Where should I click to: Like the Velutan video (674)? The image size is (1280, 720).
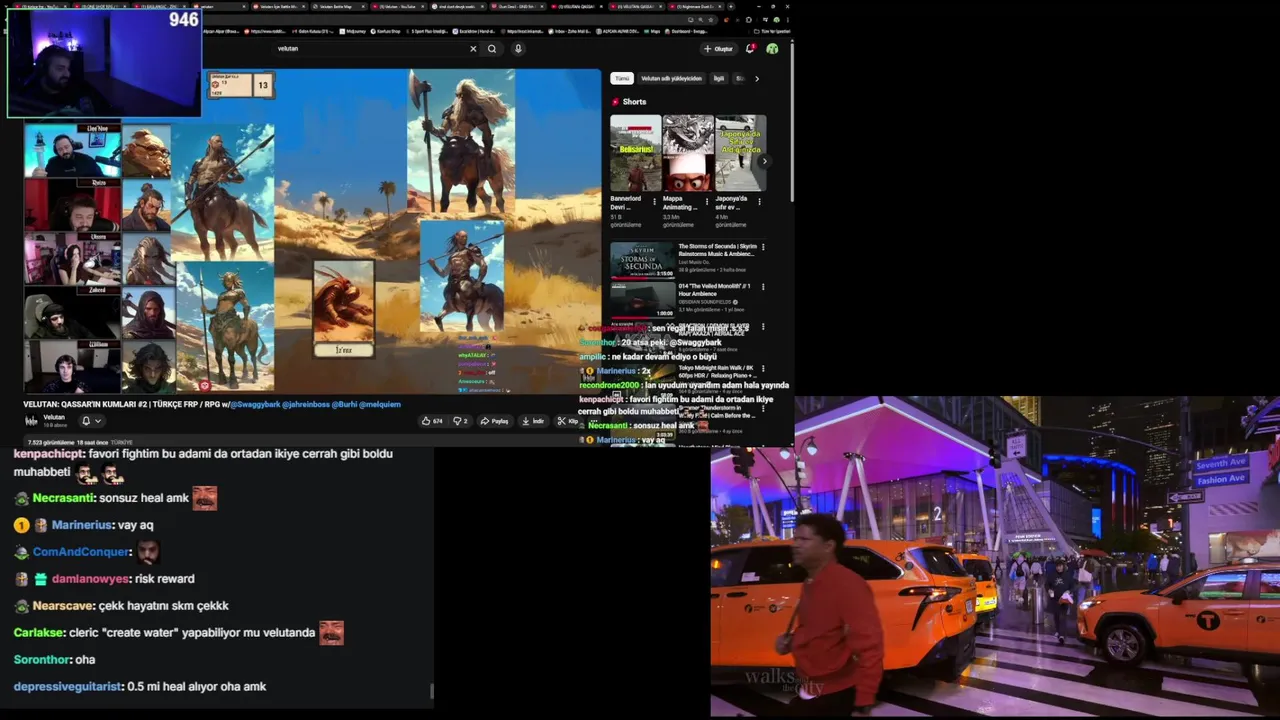(x=432, y=421)
